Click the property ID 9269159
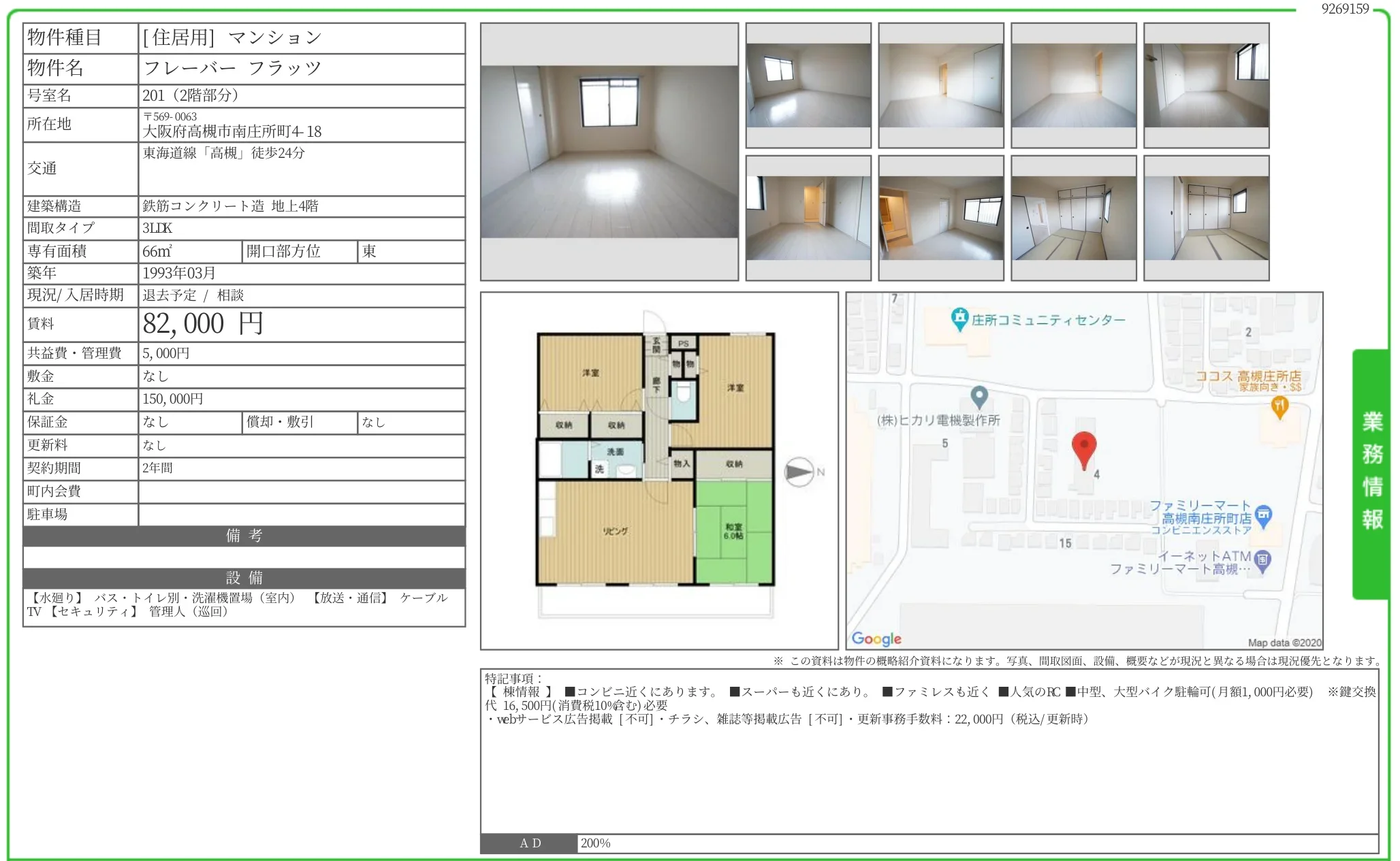 tap(1344, 9)
